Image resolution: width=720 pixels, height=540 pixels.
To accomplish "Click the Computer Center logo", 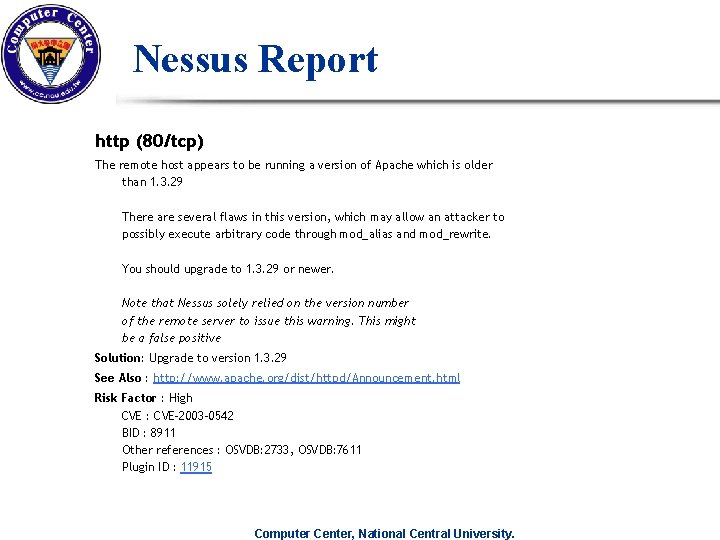I will pos(51,54).
